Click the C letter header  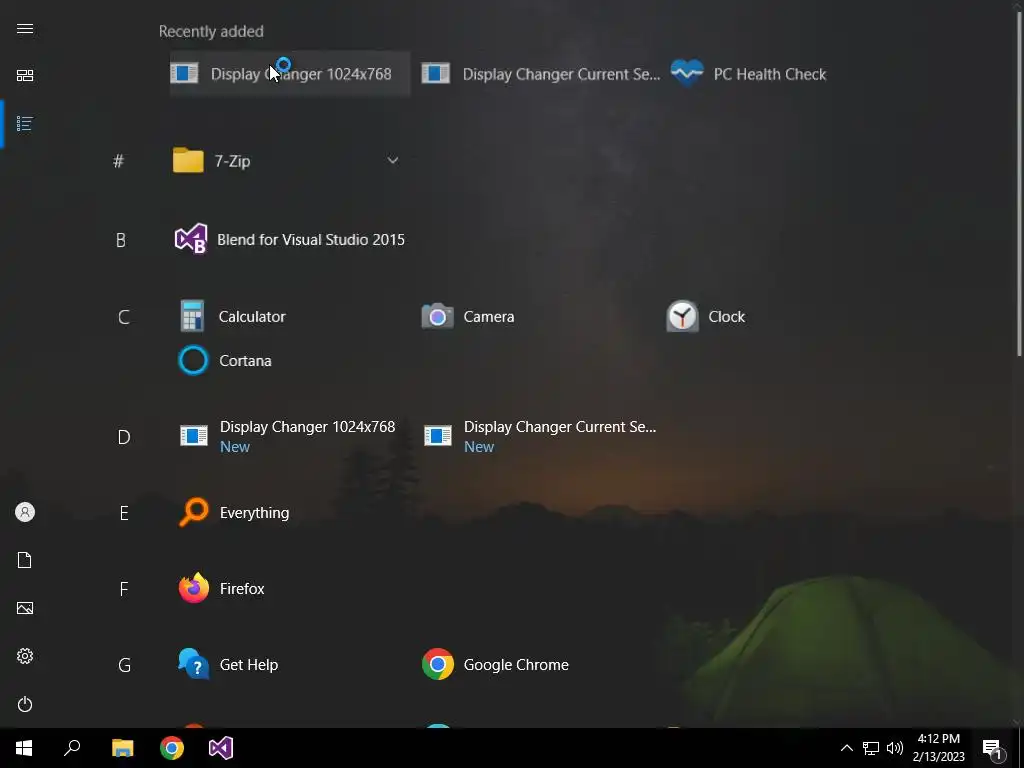pos(123,317)
